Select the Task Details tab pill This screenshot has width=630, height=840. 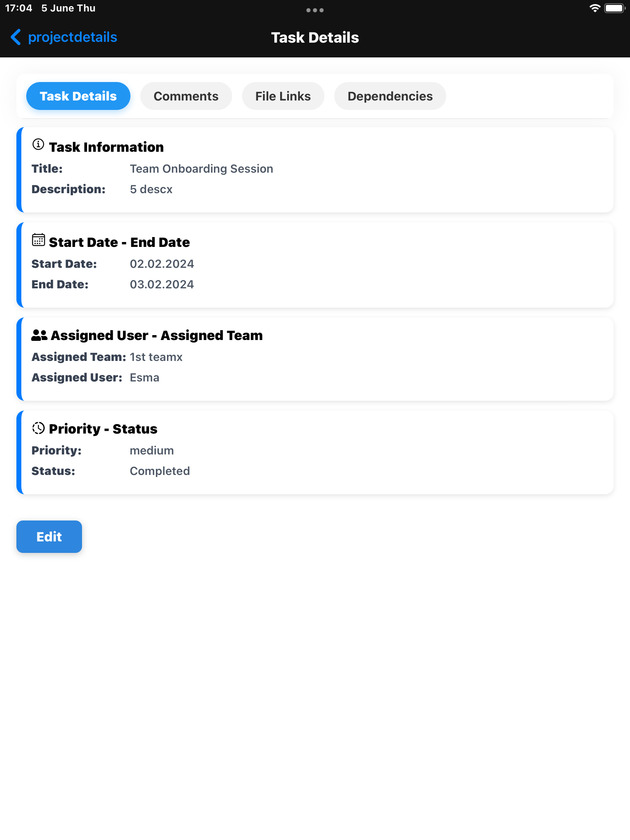pos(78,96)
